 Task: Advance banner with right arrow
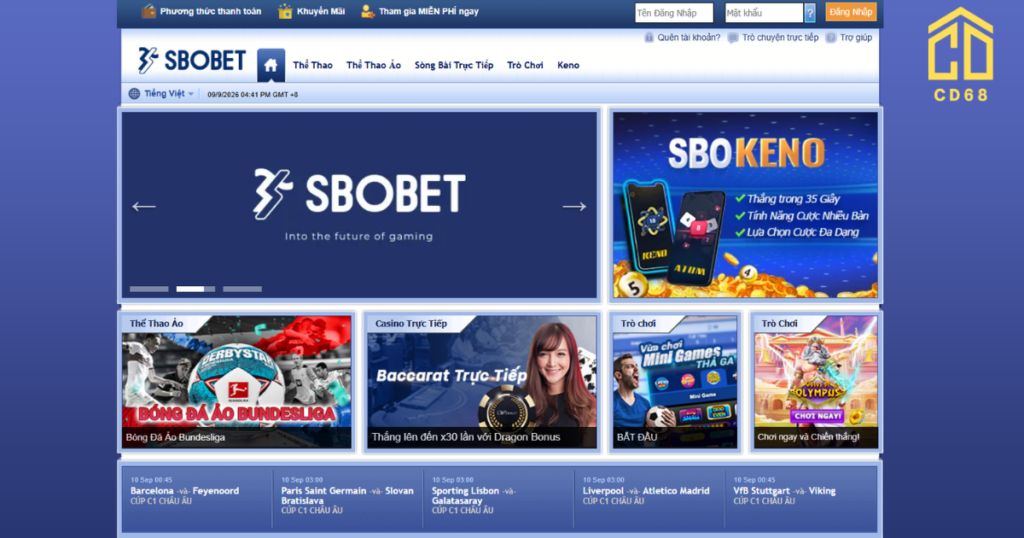point(575,206)
